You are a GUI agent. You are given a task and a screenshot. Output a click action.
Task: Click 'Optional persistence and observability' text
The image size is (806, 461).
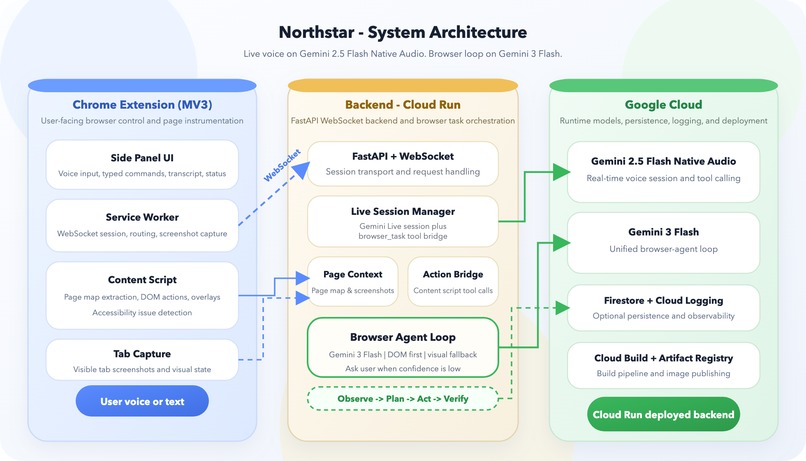663,316
